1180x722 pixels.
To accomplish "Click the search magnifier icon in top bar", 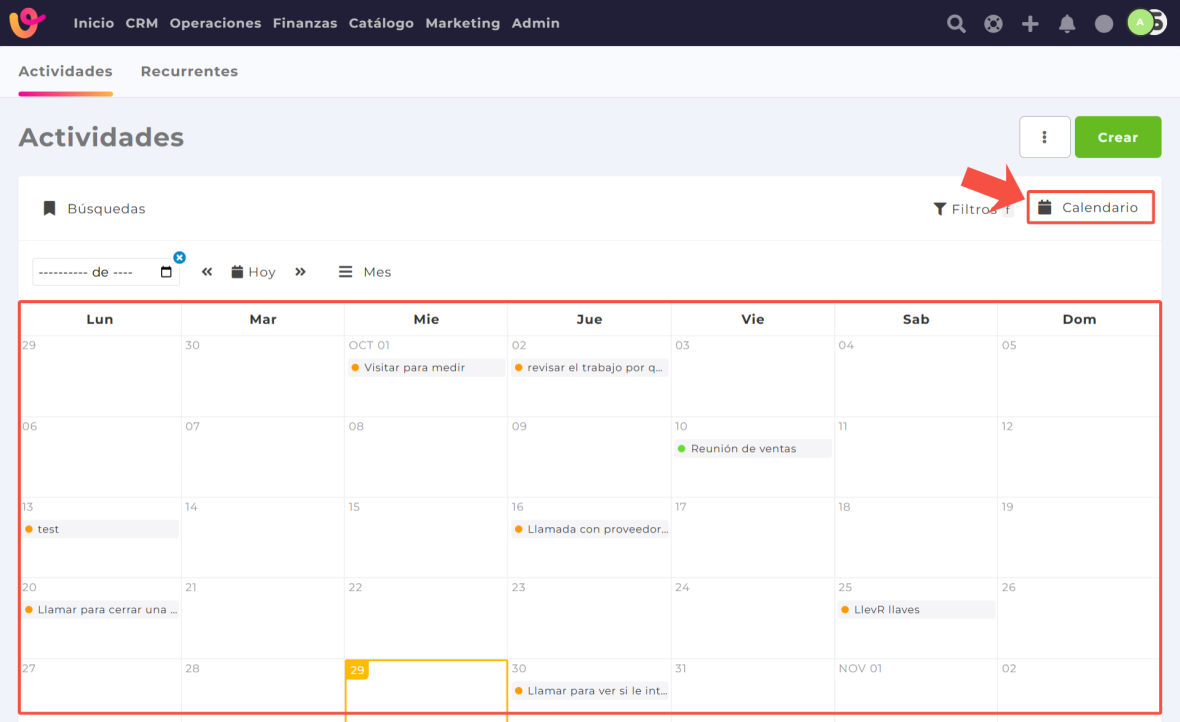I will point(956,23).
